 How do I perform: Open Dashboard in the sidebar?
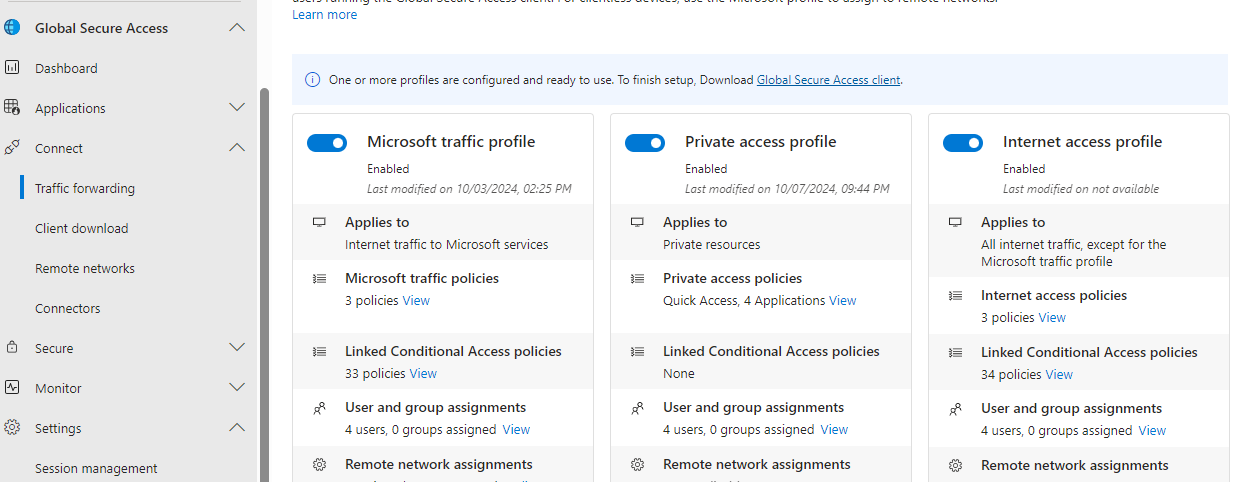pos(66,68)
